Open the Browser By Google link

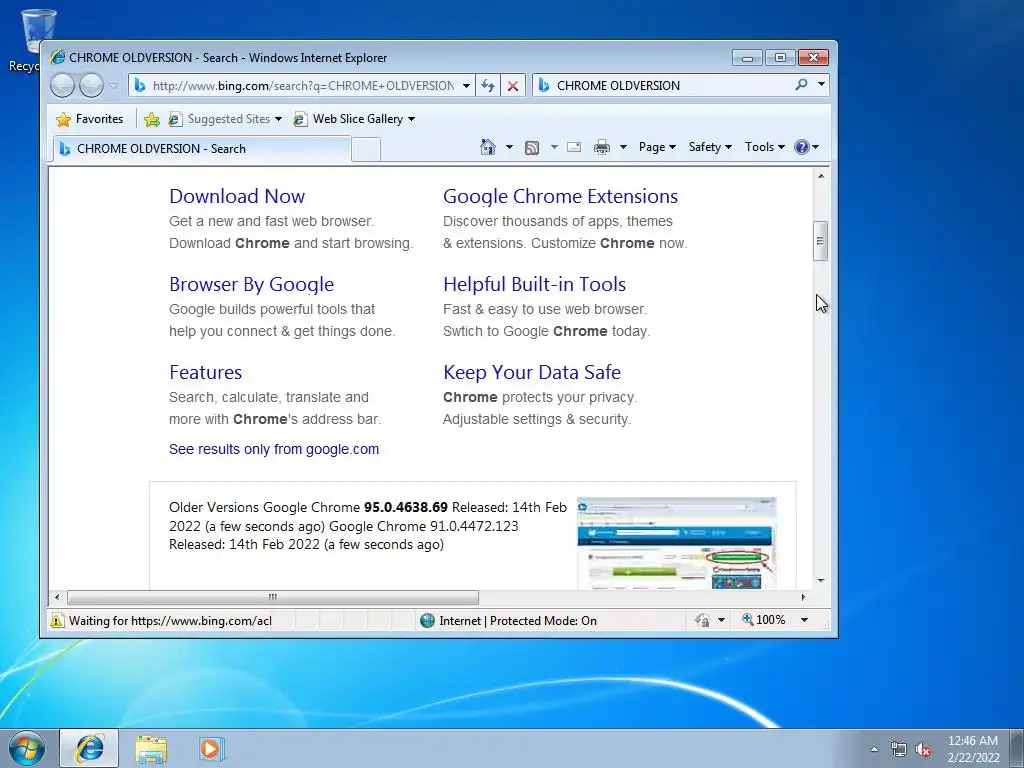(x=251, y=284)
